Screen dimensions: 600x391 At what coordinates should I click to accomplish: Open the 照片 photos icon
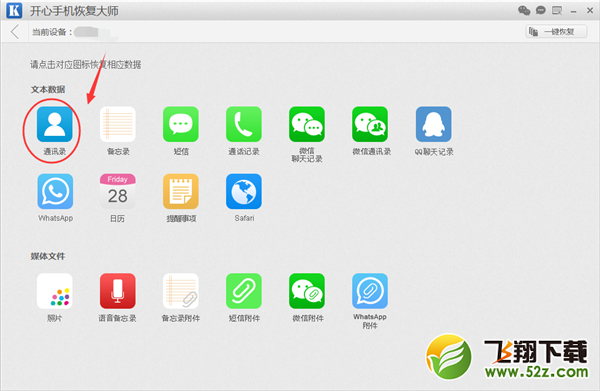coord(55,291)
